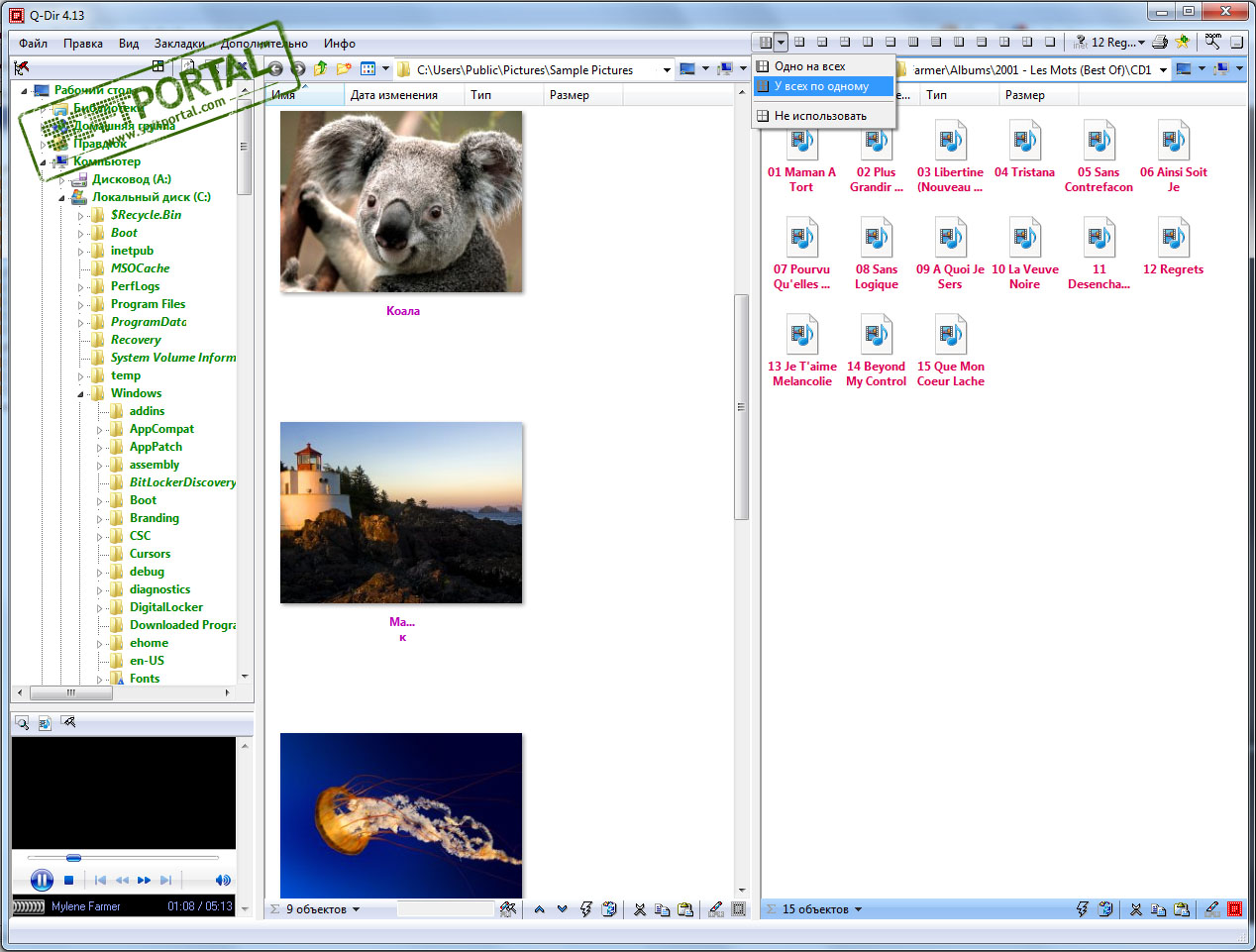
Task: Collapse the Windows folder in the tree
Action: click(x=81, y=393)
